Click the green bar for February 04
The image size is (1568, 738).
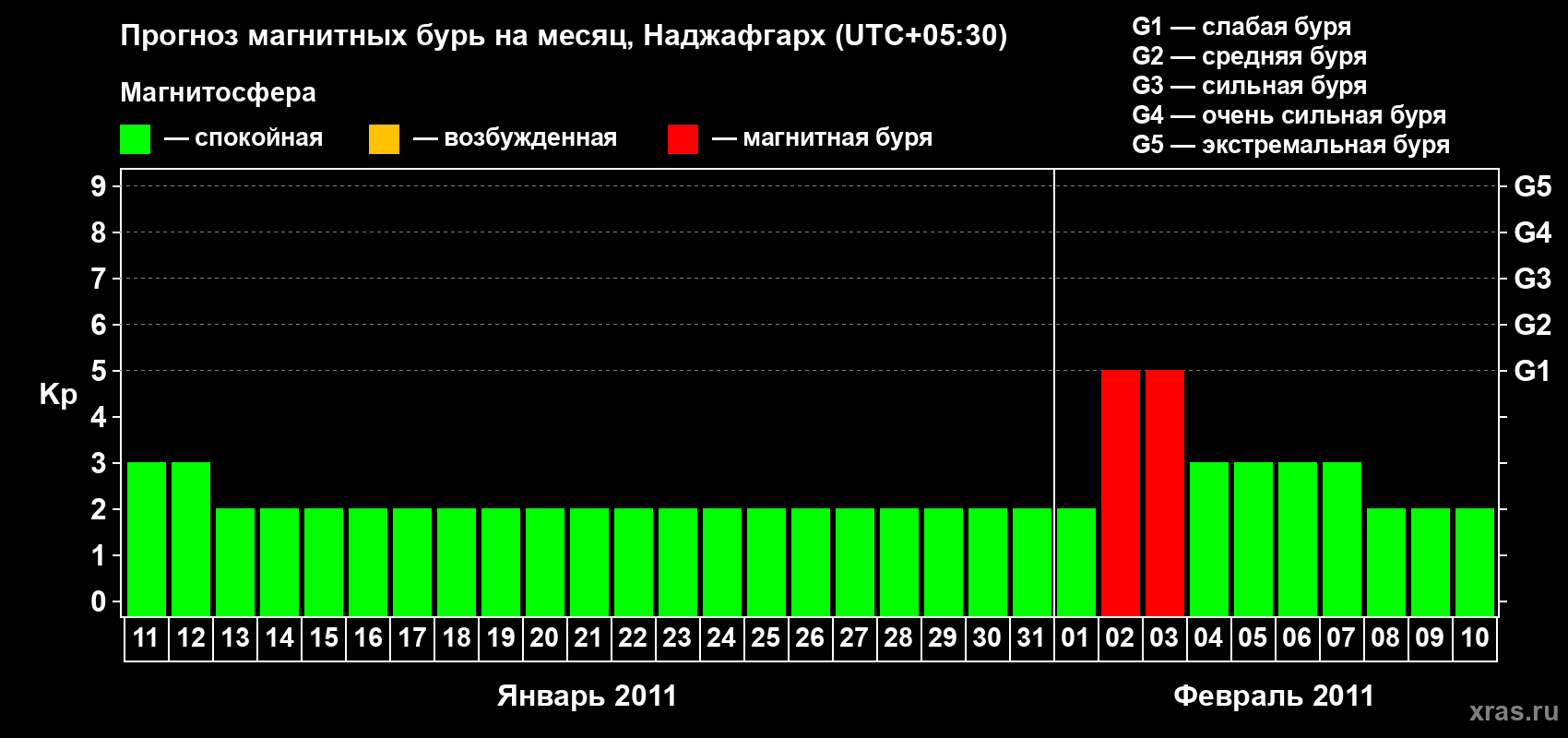pos(1209,540)
